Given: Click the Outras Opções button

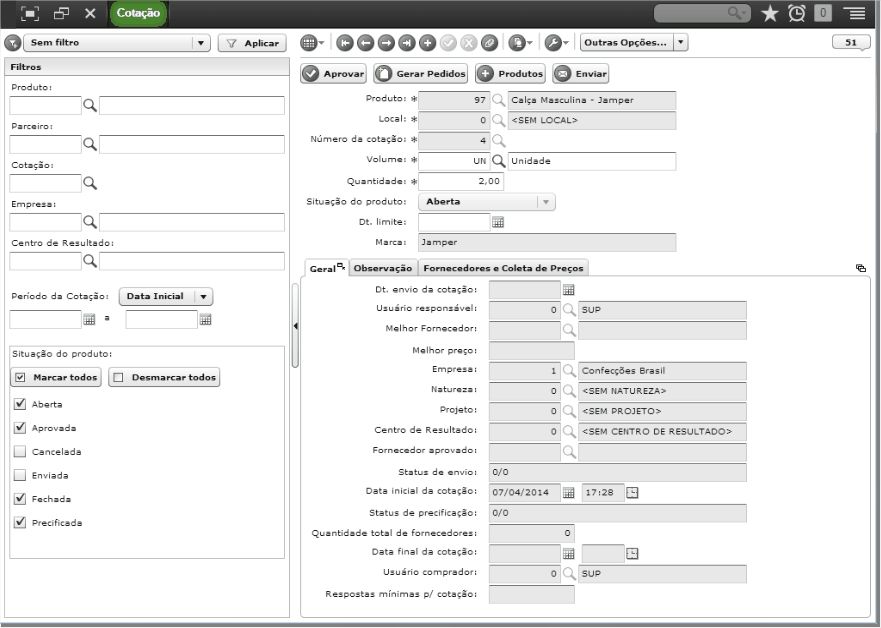Looking at the screenshot, I should tap(626, 43).
